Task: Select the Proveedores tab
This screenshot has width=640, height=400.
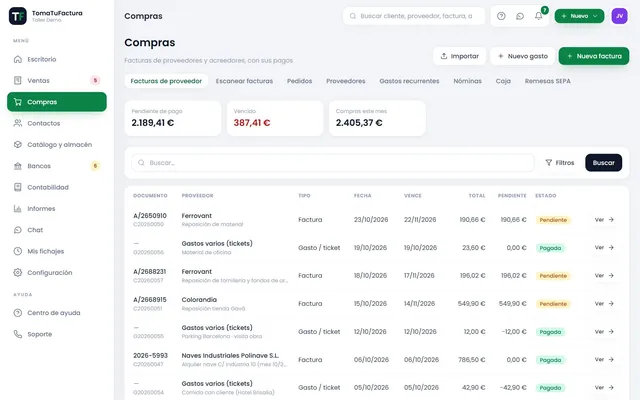Action: 345,81
